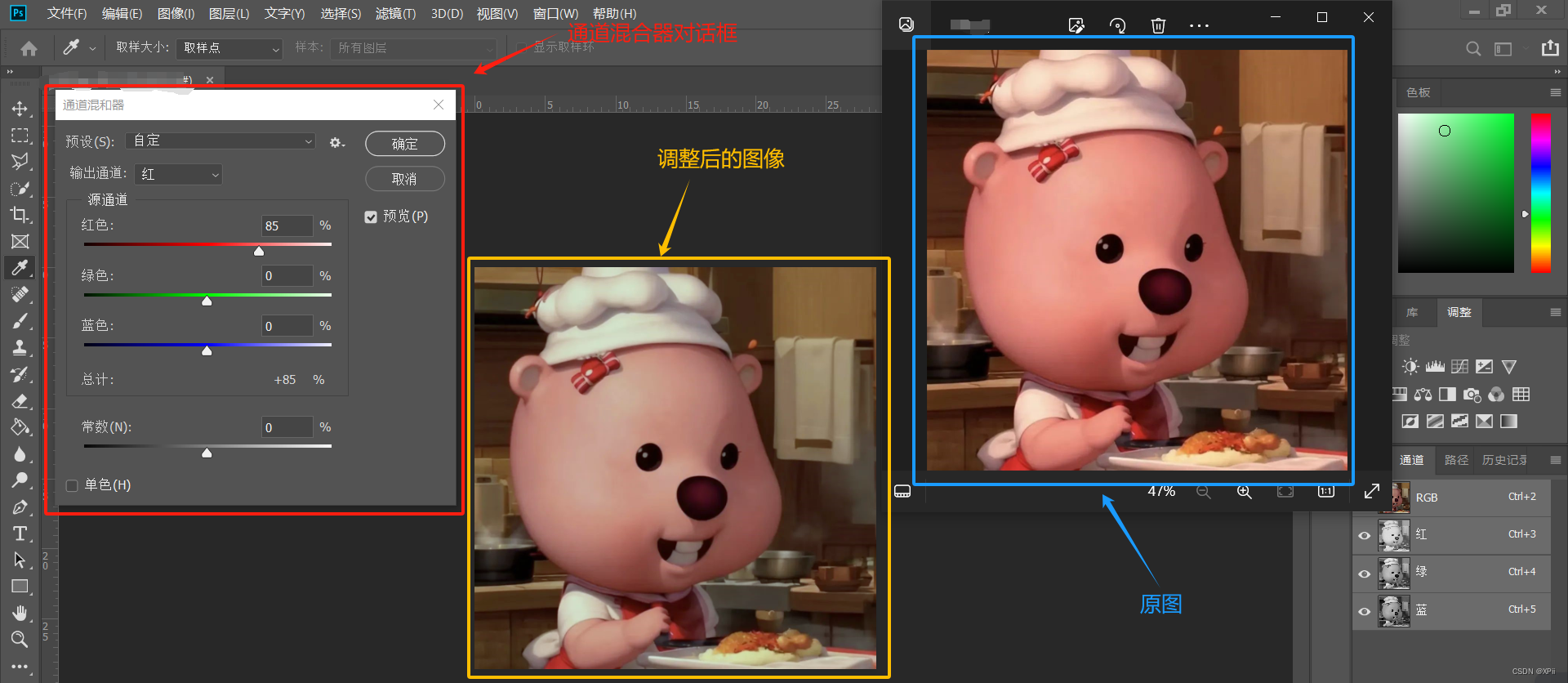Select the History Brush tool

(20, 374)
